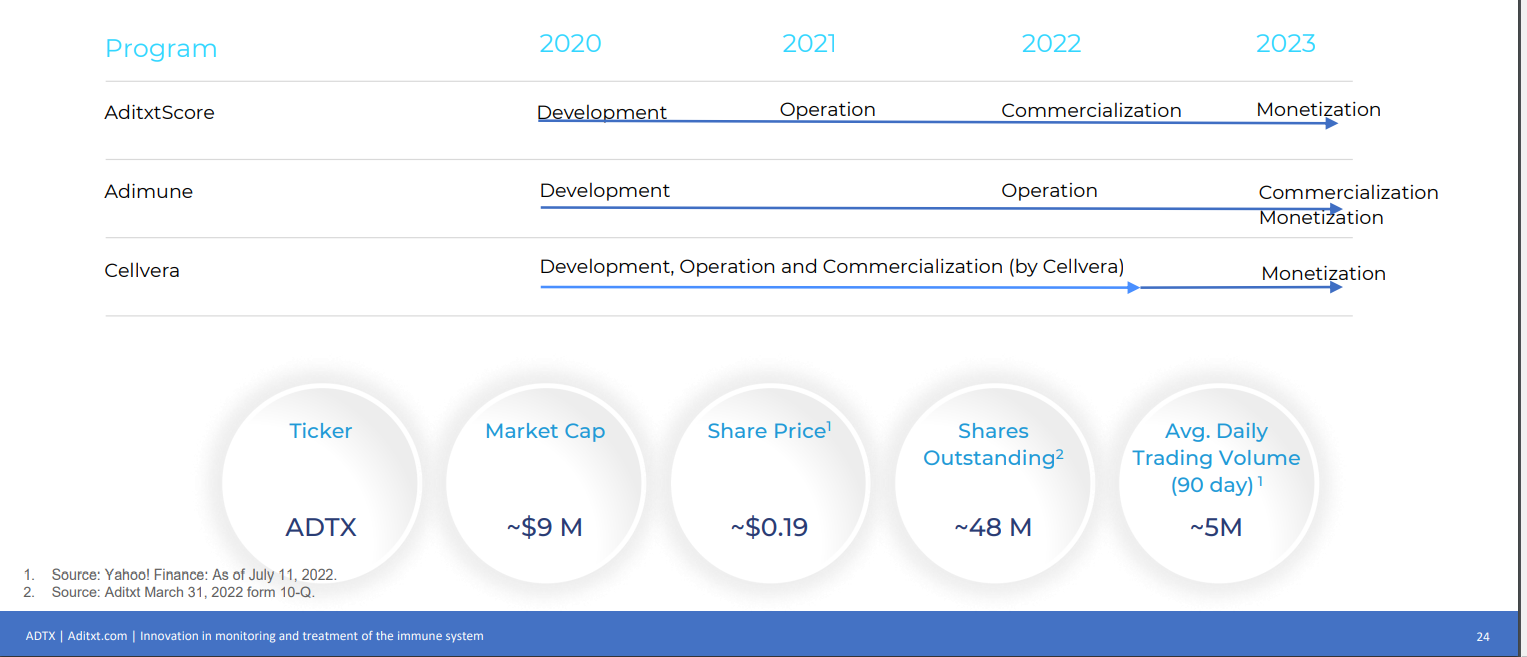Click the 2022 year column header
The width and height of the screenshot is (1527, 657).
(1051, 44)
